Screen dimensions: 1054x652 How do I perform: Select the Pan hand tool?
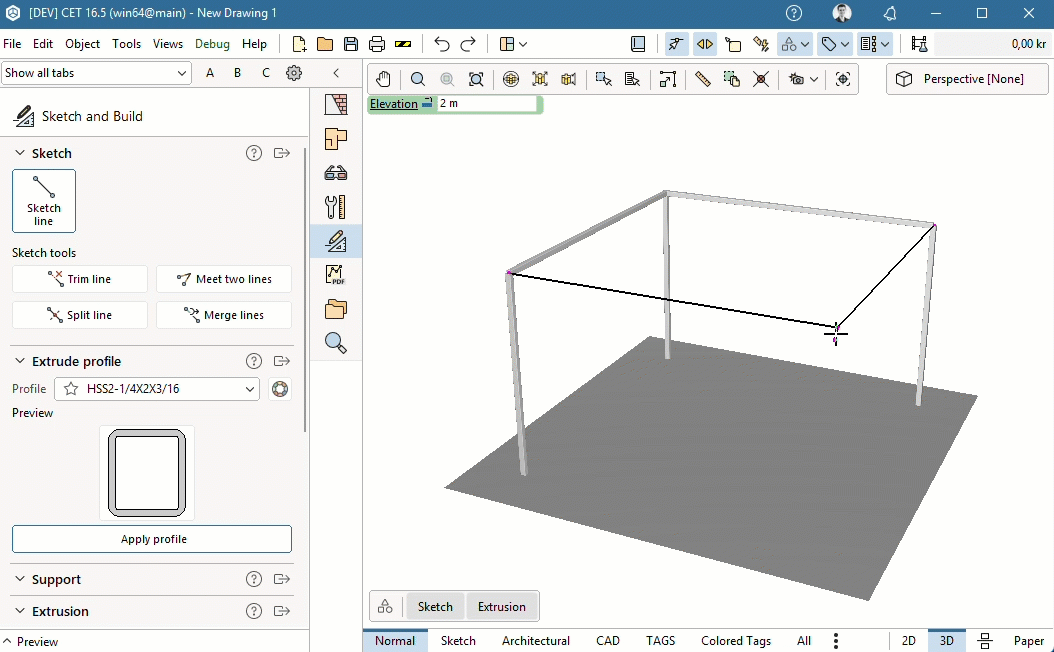click(383, 79)
